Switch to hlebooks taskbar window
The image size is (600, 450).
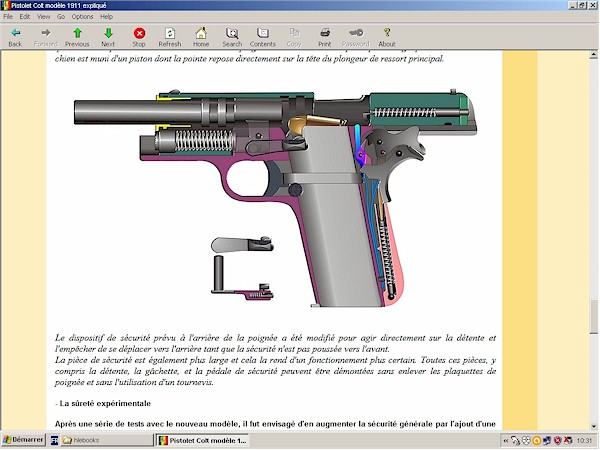[106, 440]
